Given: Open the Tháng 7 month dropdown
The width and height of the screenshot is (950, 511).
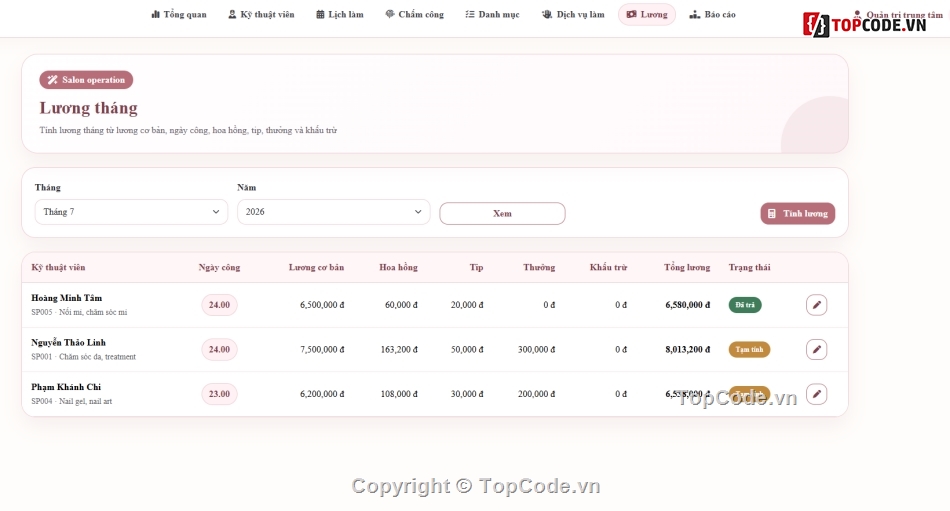Looking at the screenshot, I should pos(131,212).
